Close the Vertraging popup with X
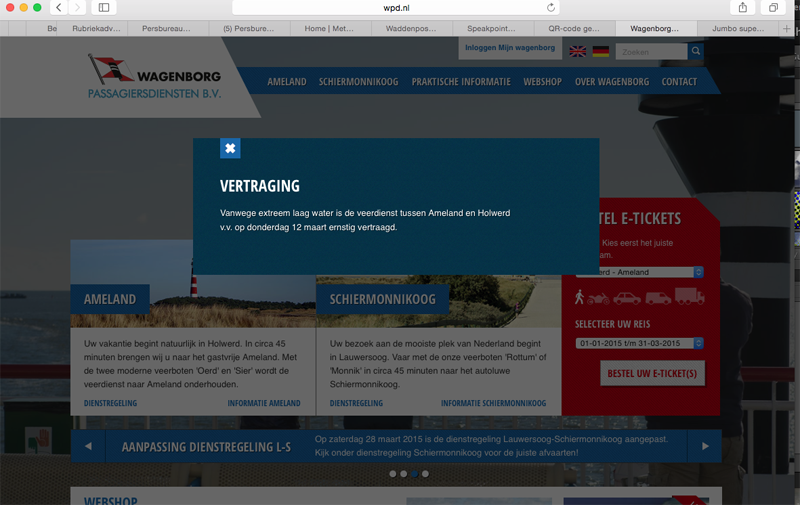Viewport: 800px width, 505px height. point(230,148)
